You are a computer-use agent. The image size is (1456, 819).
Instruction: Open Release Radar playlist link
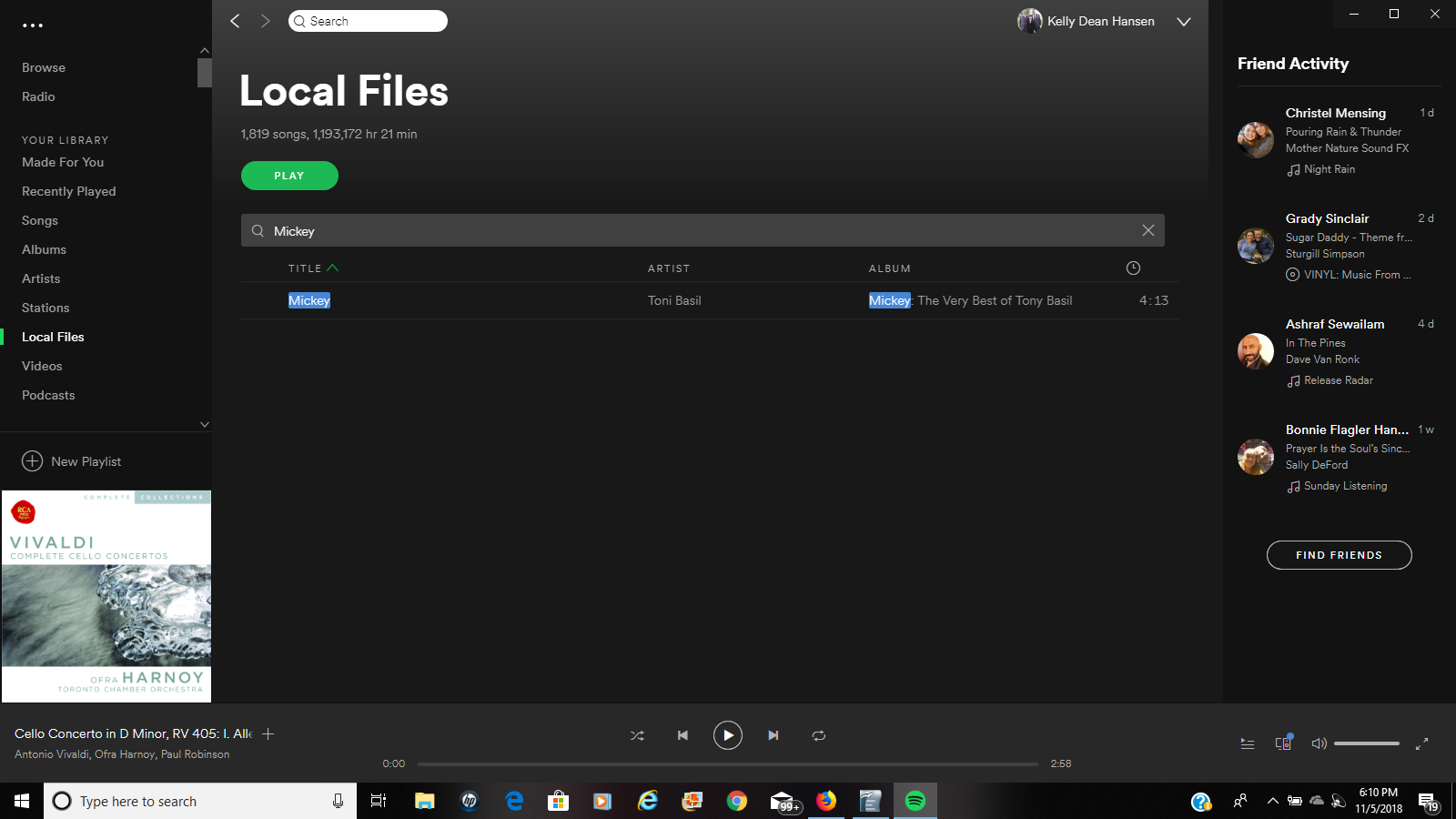[1339, 380]
